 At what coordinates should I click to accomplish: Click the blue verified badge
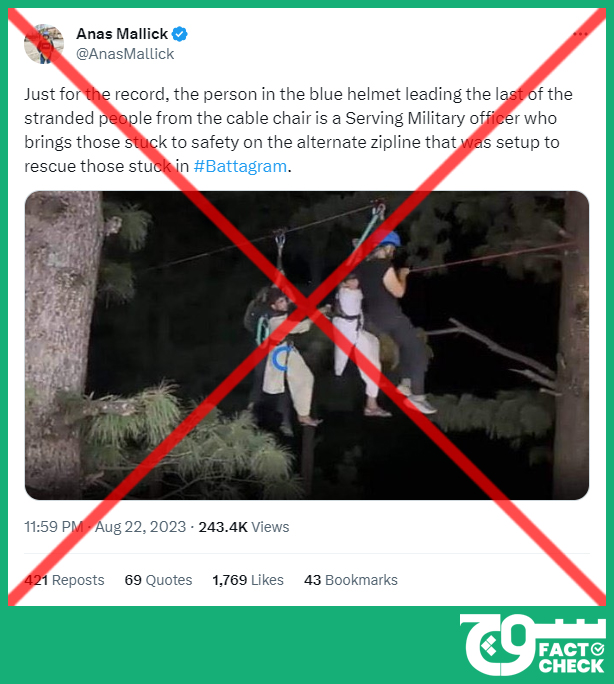pyautogui.click(x=179, y=34)
